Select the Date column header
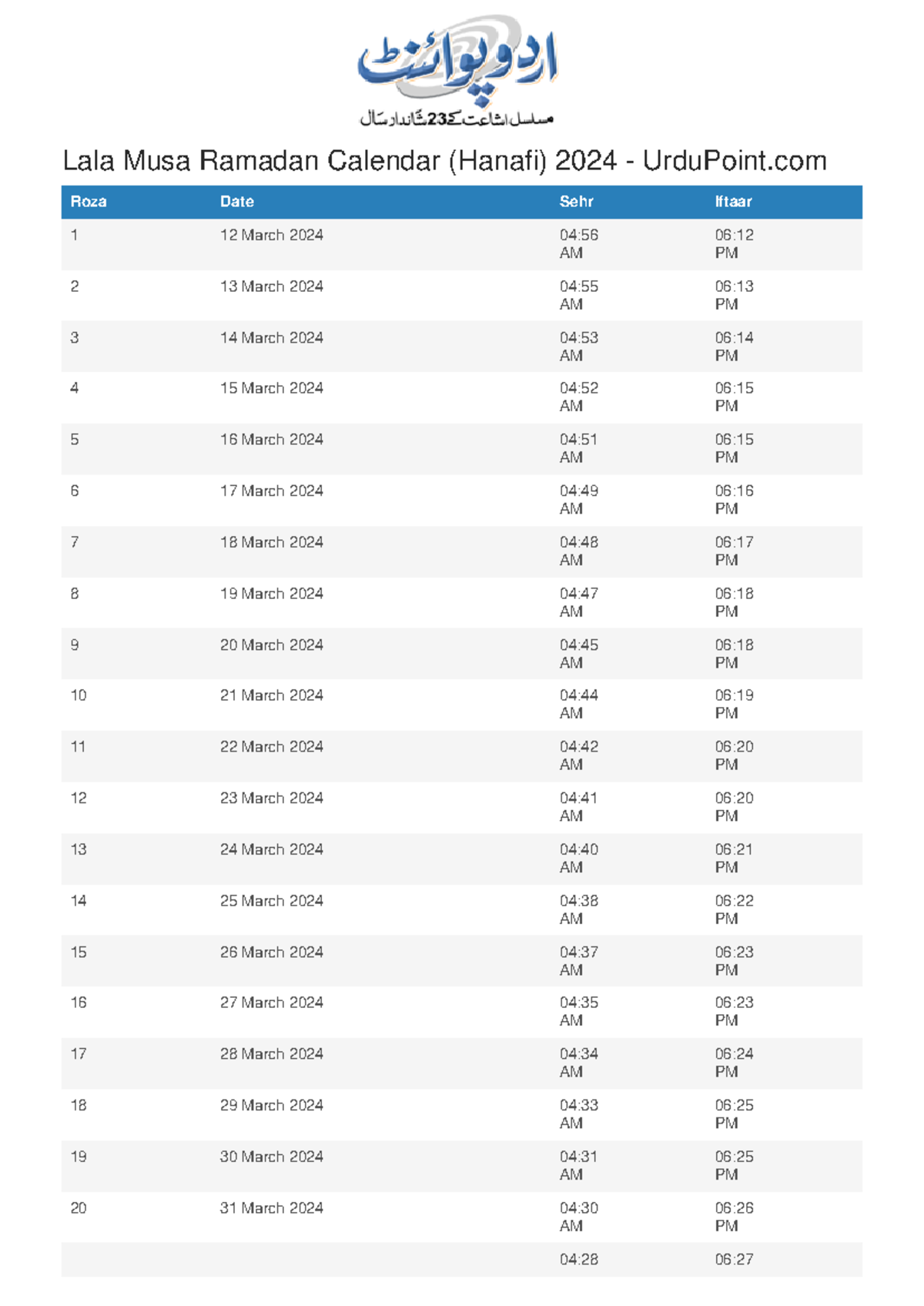This screenshot has width=924, height=1306. pos(236,202)
